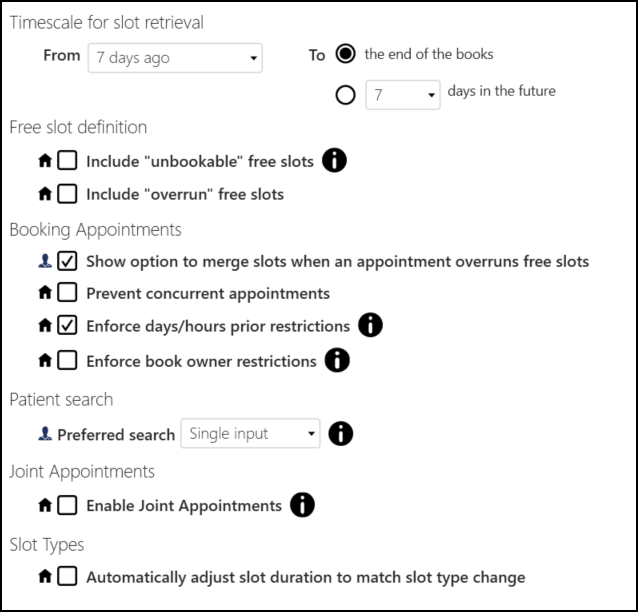638x612 pixels.
Task: Click house icon beside Prevent concurrent appointments
Action: pos(44,293)
